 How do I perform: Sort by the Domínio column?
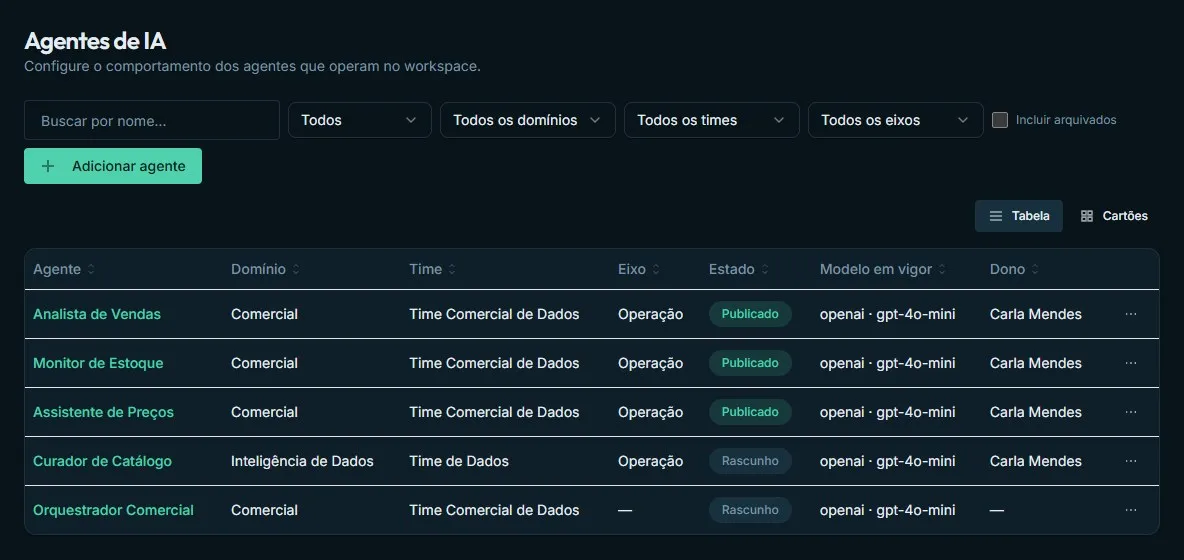pos(265,269)
